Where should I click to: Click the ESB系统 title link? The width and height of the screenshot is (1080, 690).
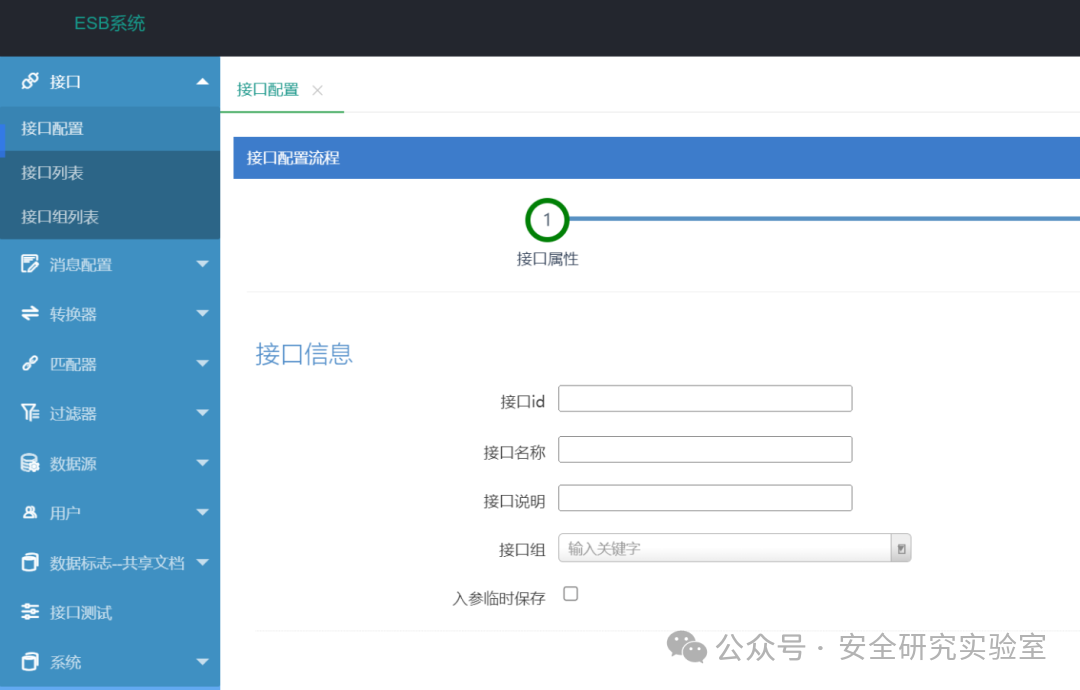click(110, 23)
